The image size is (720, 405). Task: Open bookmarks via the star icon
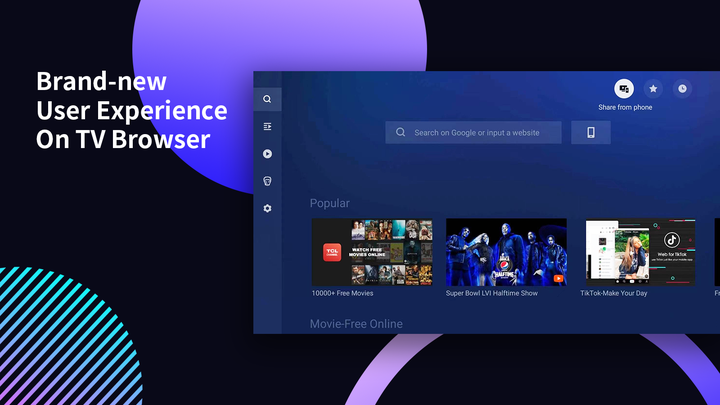tap(653, 89)
